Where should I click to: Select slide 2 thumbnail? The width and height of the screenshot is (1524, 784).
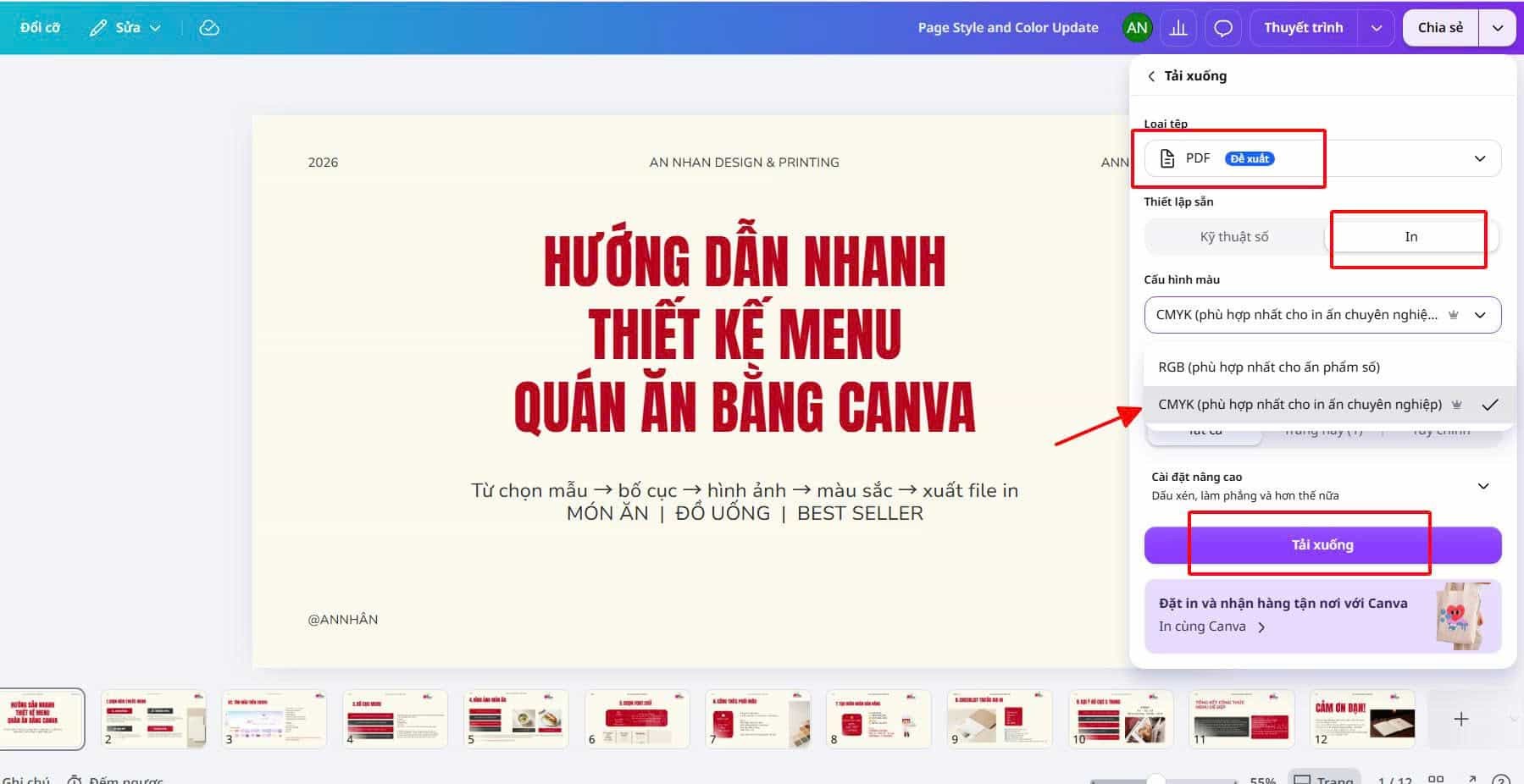click(x=153, y=719)
